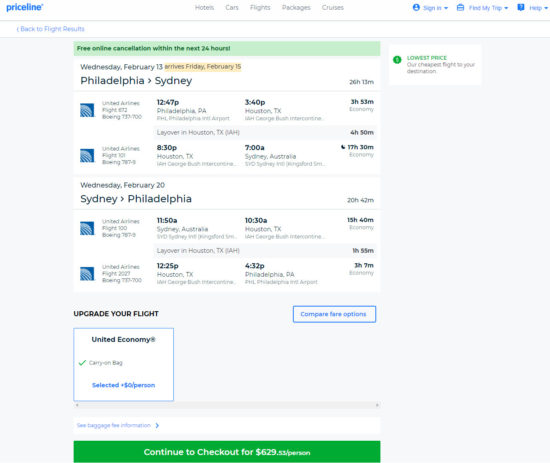Image resolution: width=550 pixels, height=463 pixels.
Task: Open the Flights menu item
Action: click(x=260, y=7)
